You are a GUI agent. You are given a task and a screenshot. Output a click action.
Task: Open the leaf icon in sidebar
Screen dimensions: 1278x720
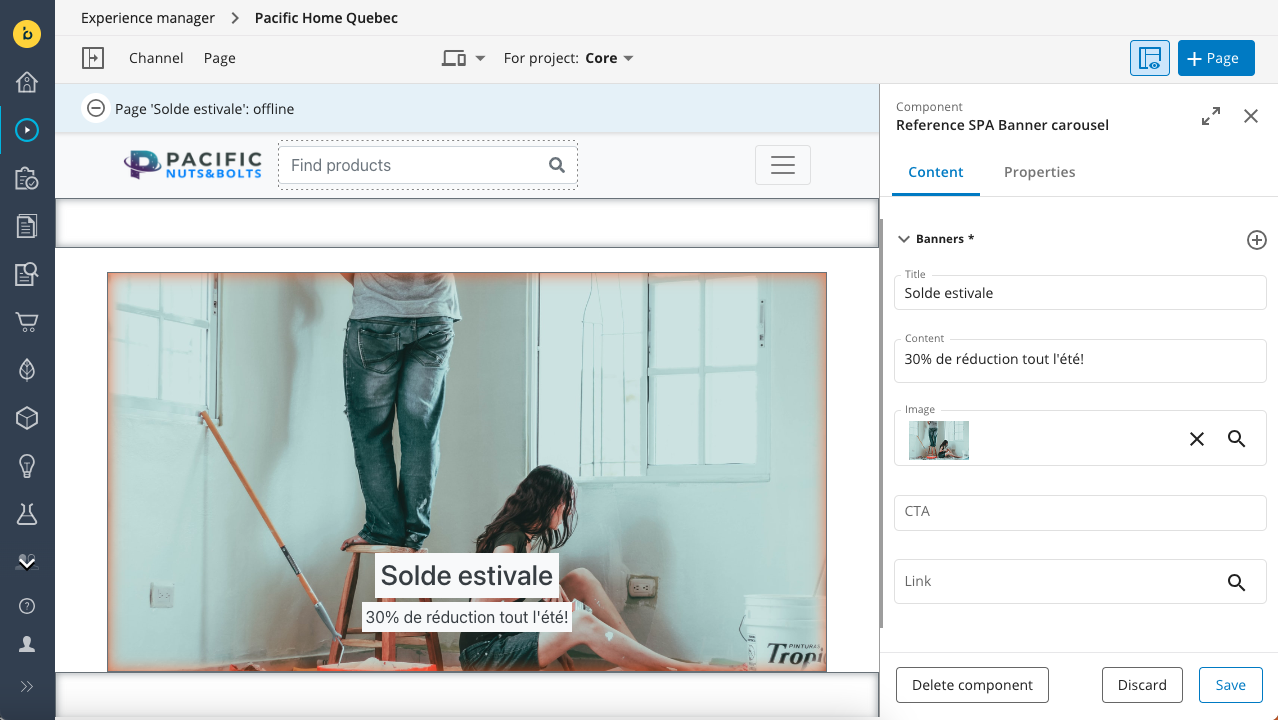(27, 370)
